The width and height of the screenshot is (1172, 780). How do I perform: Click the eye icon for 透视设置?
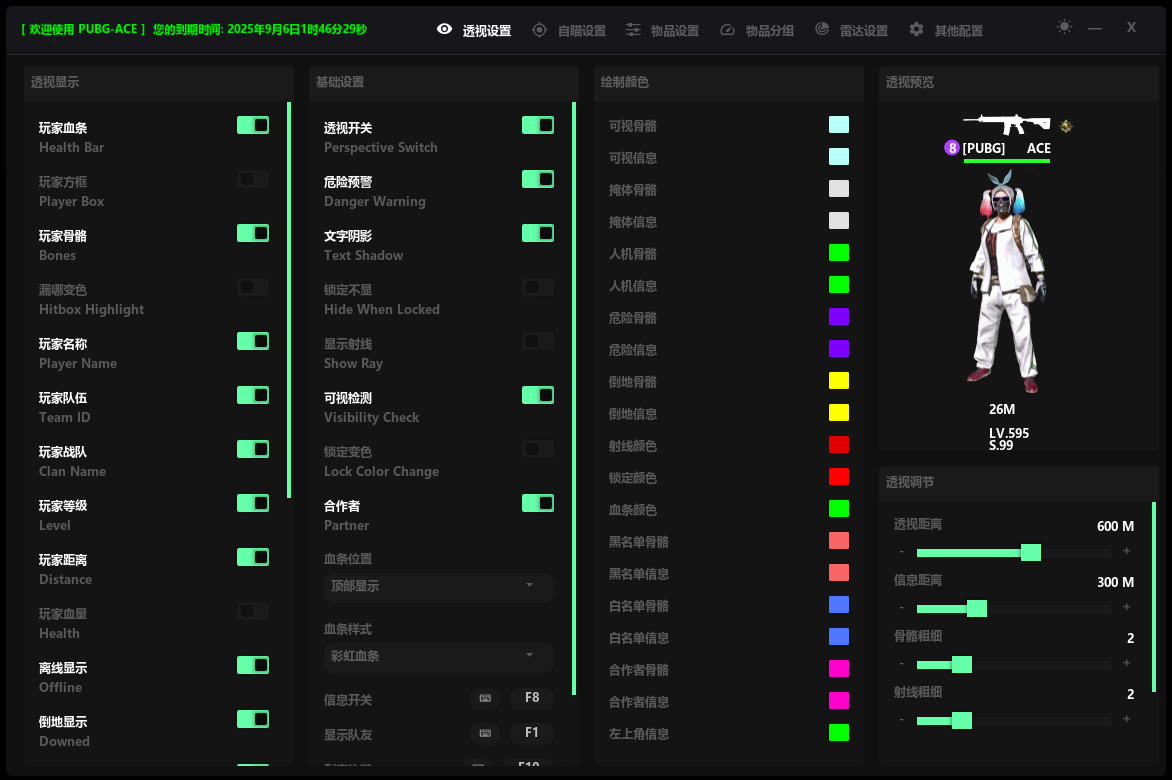[x=445, y=30]
